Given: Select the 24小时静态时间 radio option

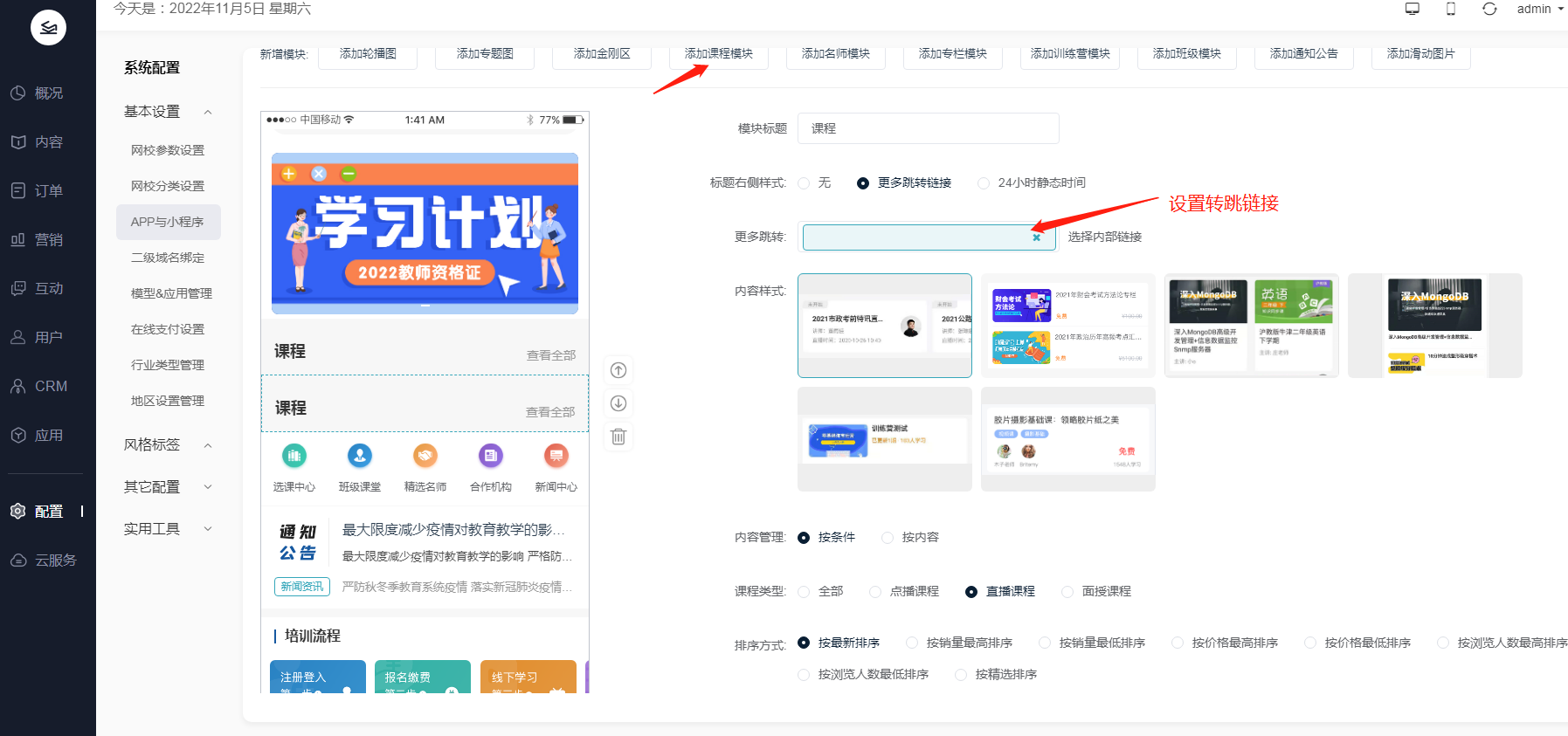Looking at the screenshot, I should click(x=984, y=183).
